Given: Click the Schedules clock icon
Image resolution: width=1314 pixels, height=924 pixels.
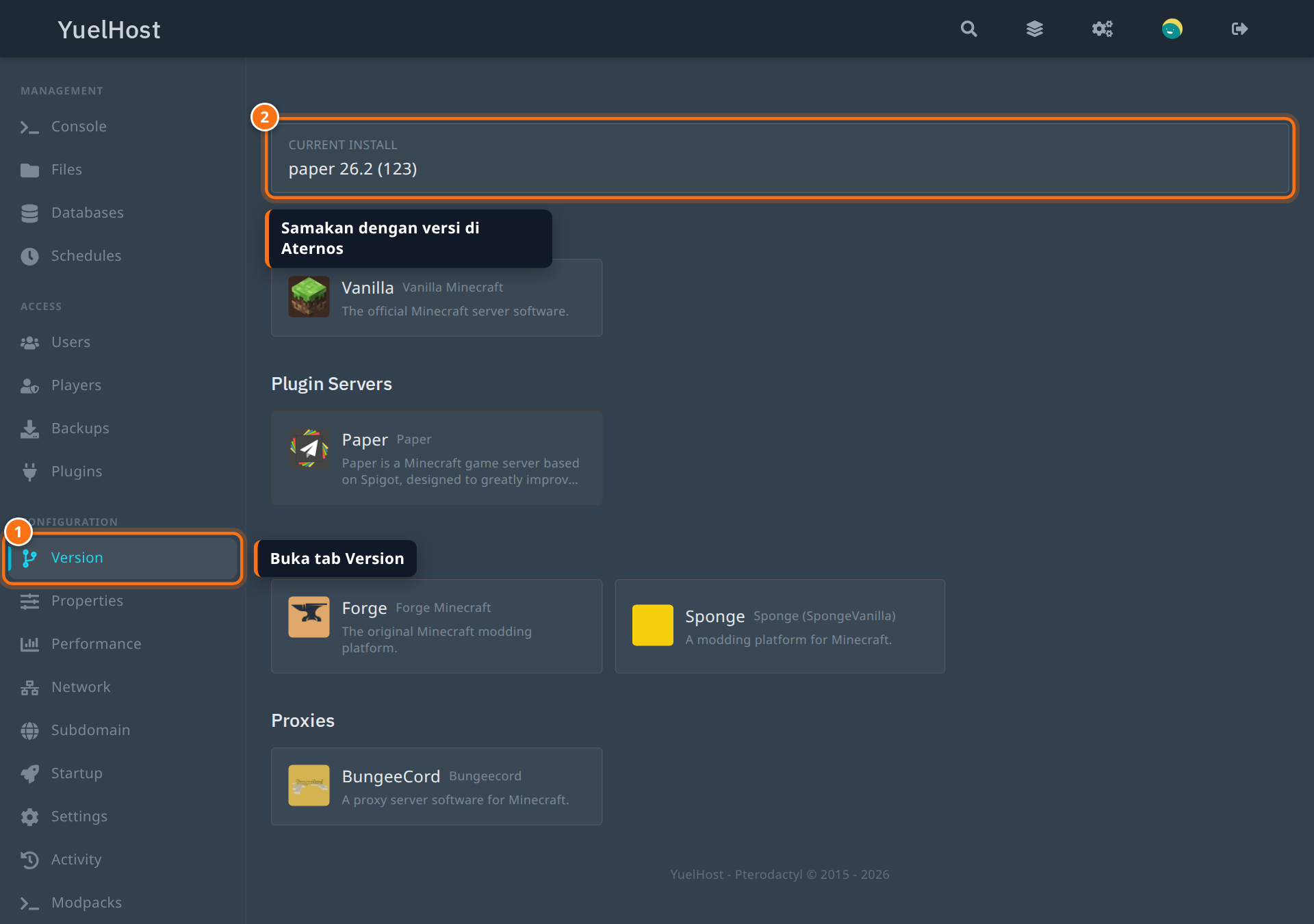Looking at the screenshot, I should [x=29, y=256].
